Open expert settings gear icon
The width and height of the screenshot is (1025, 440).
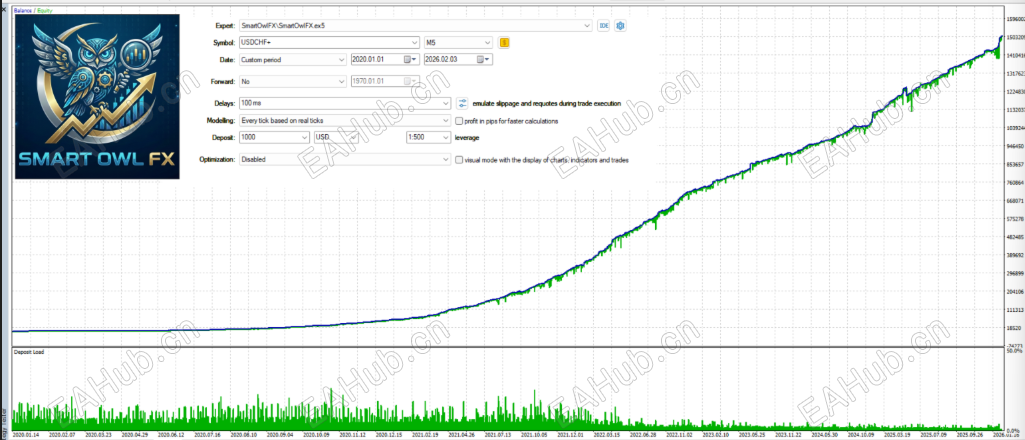tap(620, 25)
